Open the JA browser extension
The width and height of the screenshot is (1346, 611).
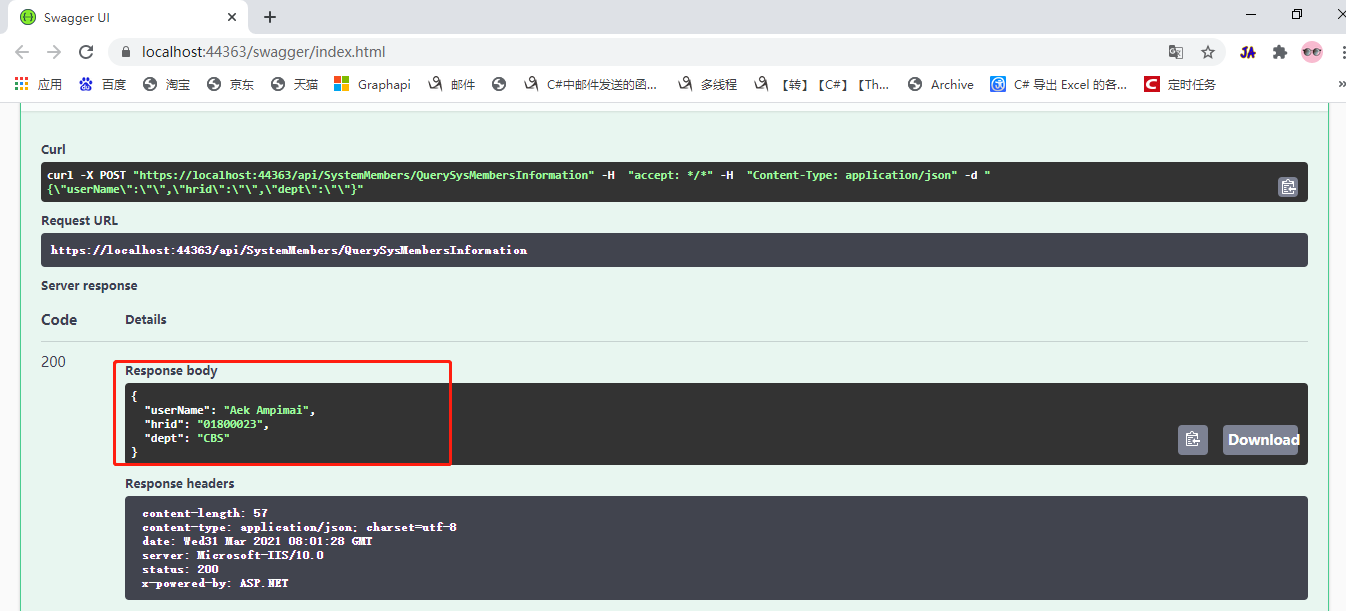pyautogui.click(x=1248, y=52)
